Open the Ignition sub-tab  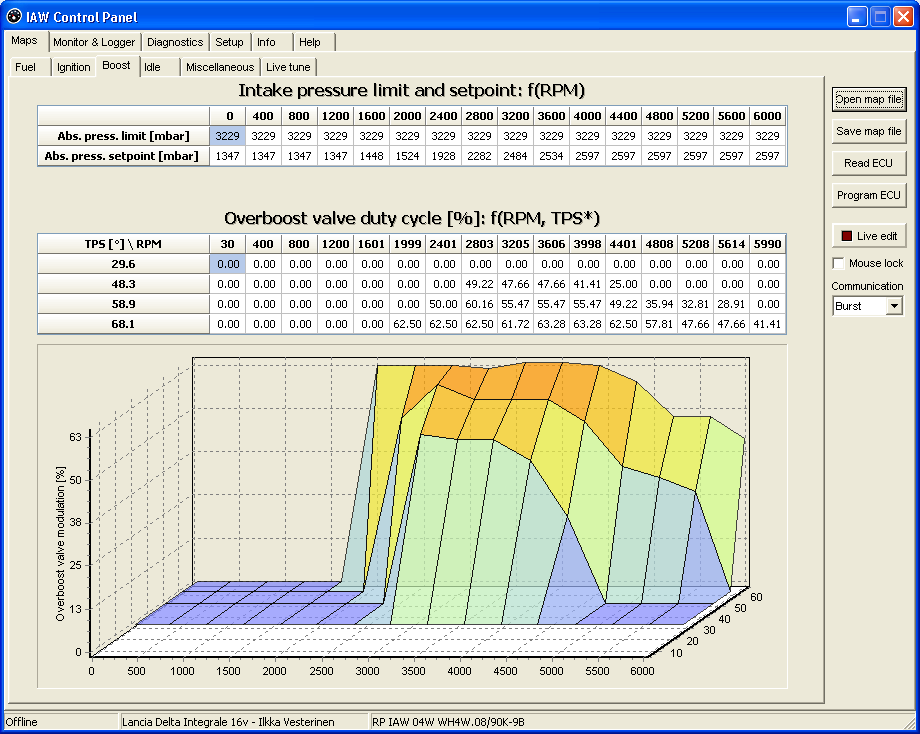(73, 67)
